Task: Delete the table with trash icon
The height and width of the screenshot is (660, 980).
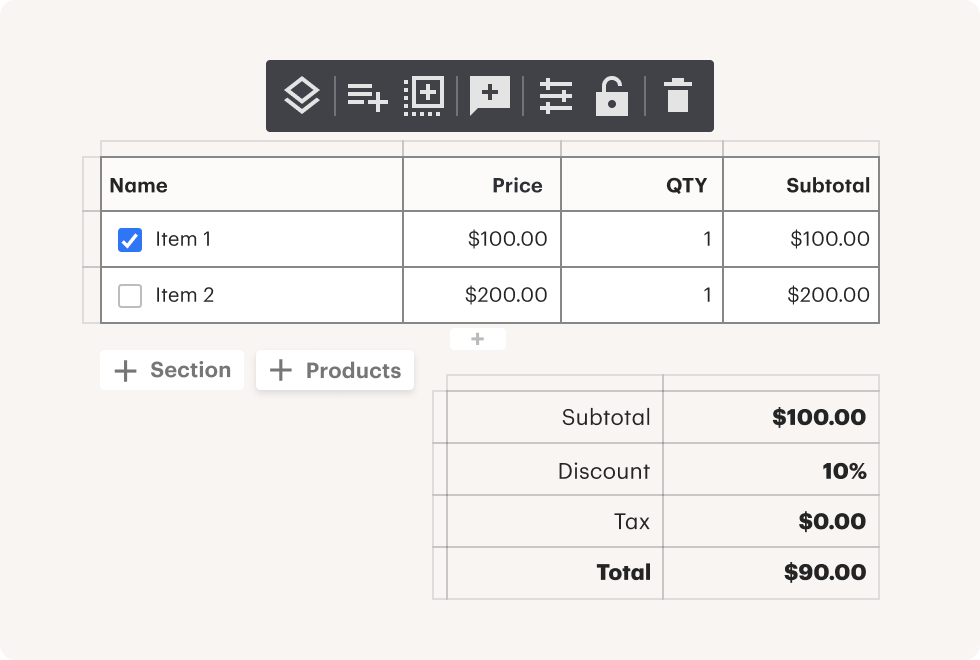Action: point(678,96)
